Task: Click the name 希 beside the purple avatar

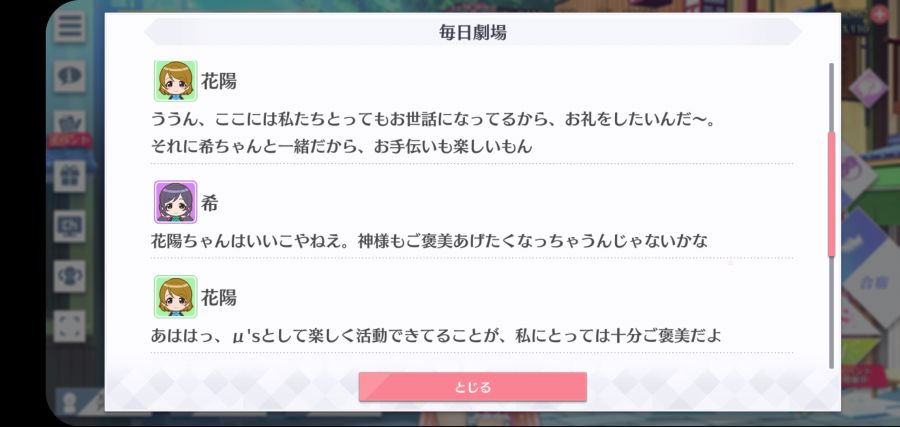Action: (x=210, y=203)
